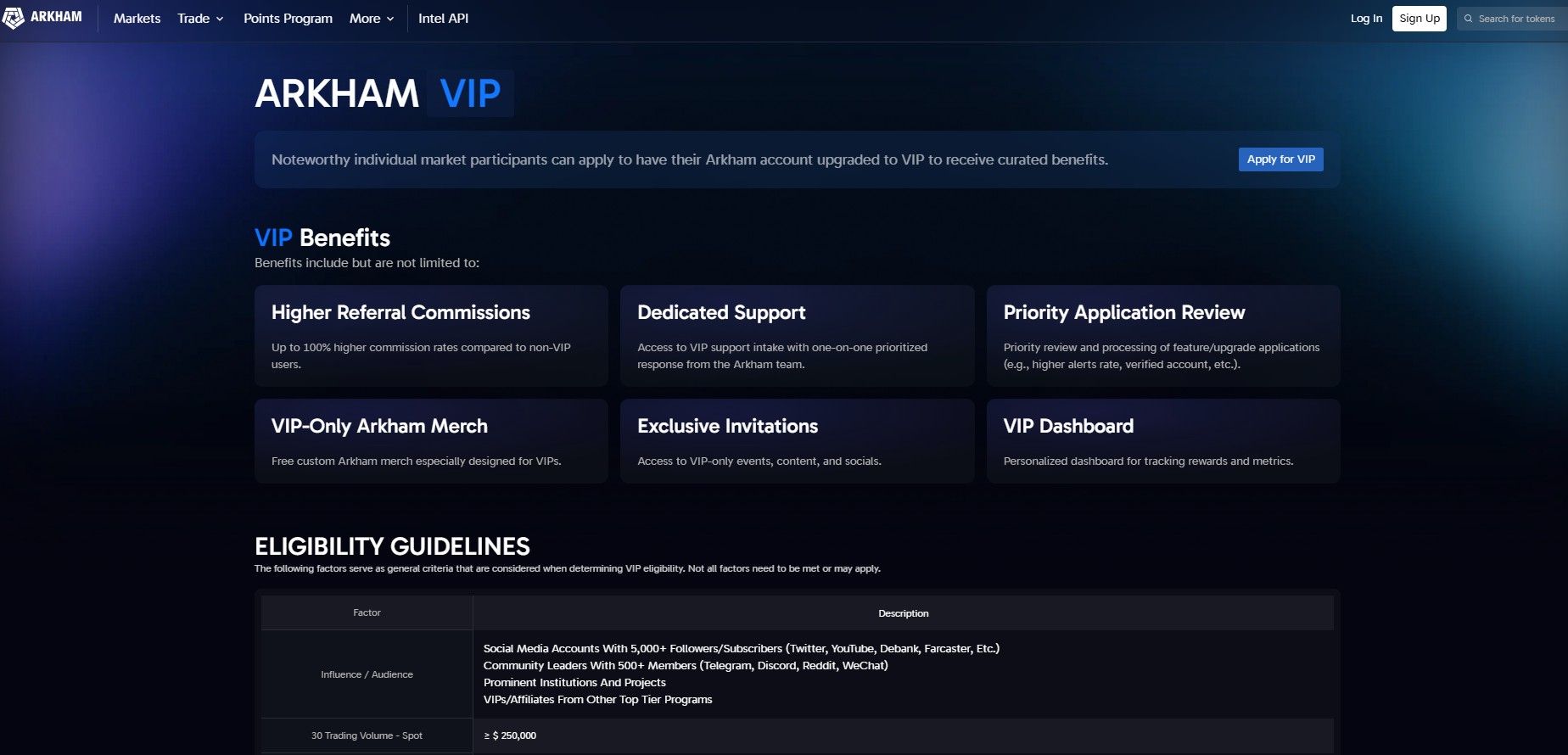Click the Log In link
Screen dimensions: 1568x755
pos(1366,19)
